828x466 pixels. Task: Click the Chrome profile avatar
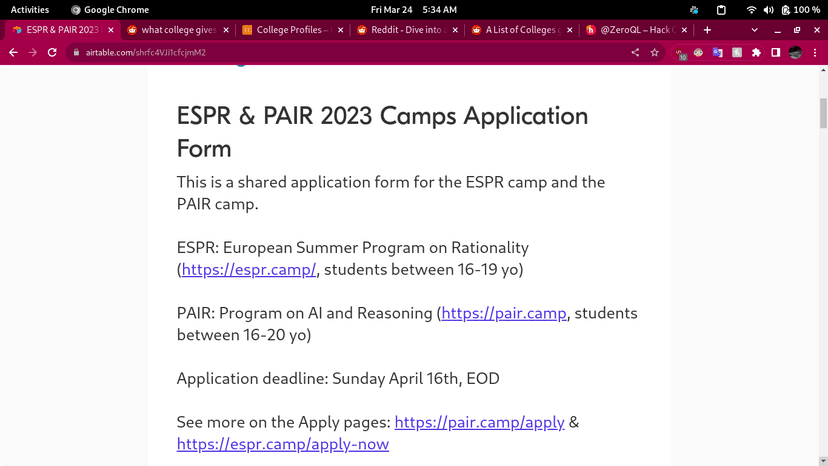coord(795,52)
